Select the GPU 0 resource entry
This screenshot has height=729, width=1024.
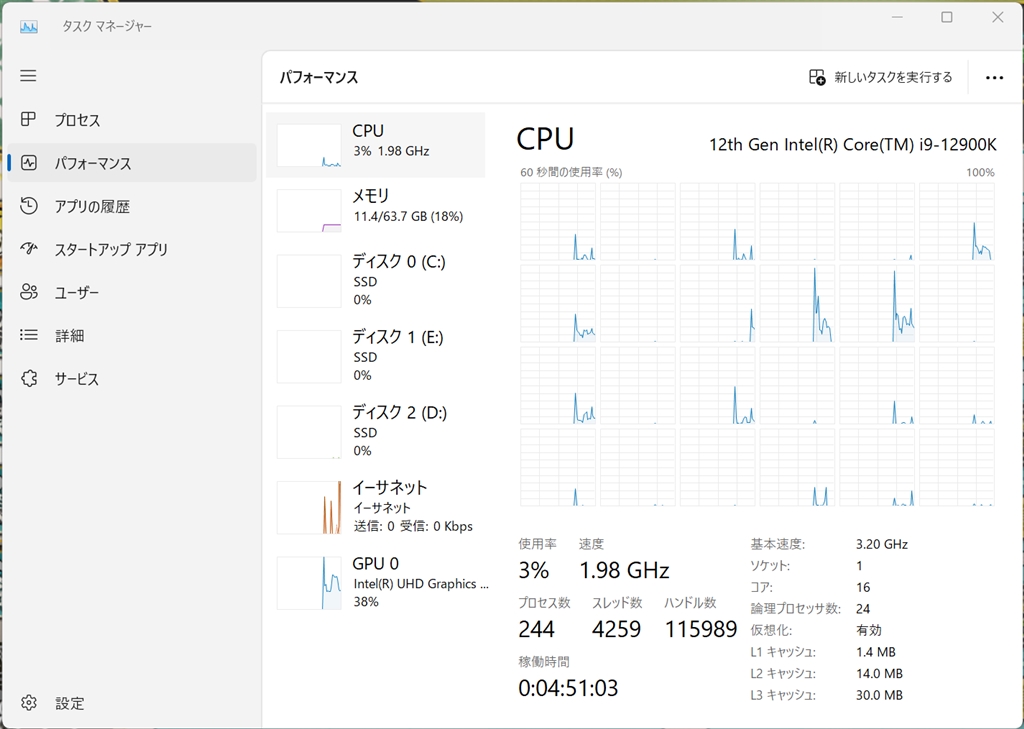(376, 583)
